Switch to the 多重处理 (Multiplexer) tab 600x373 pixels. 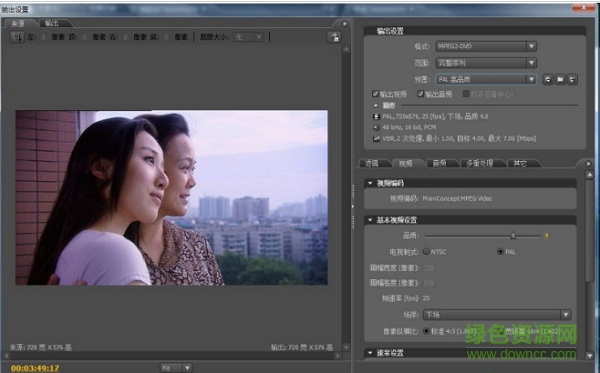(x=480, y=163)
